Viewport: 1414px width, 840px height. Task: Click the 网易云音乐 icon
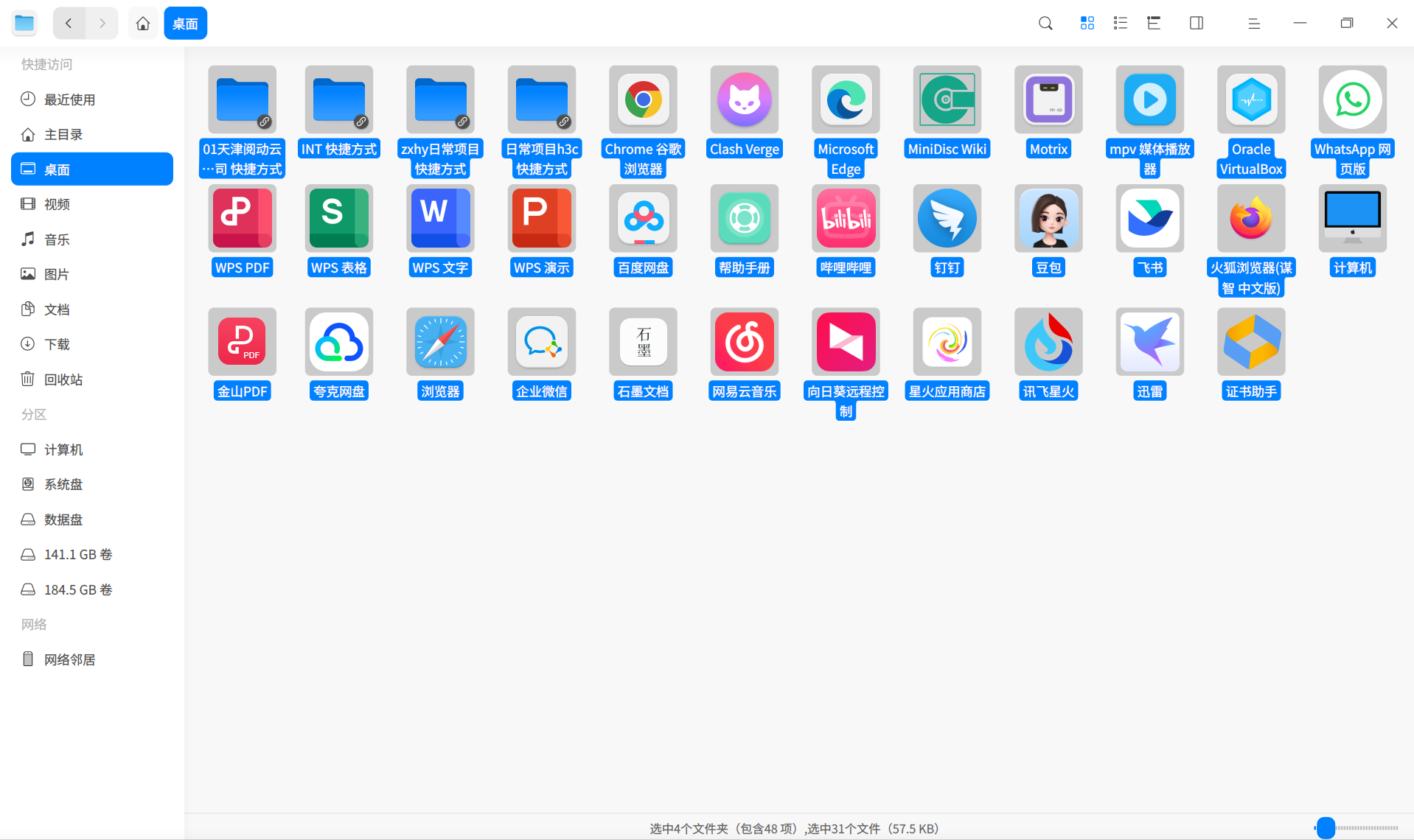[x=745, y=342]
